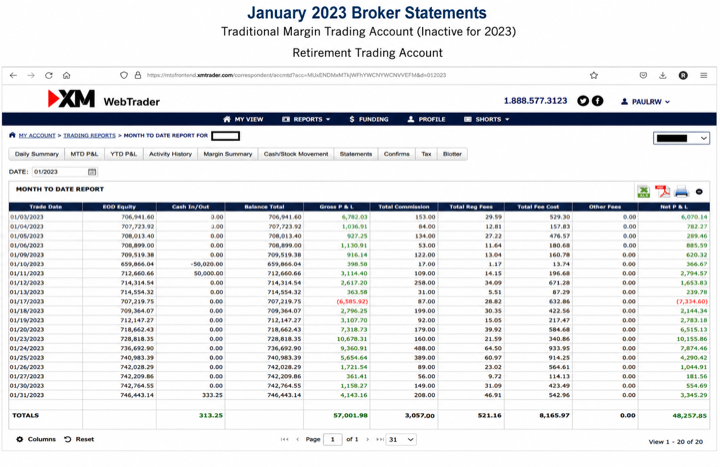
Task: Open the browser downloads icon
Action: [x=663, y=75]
